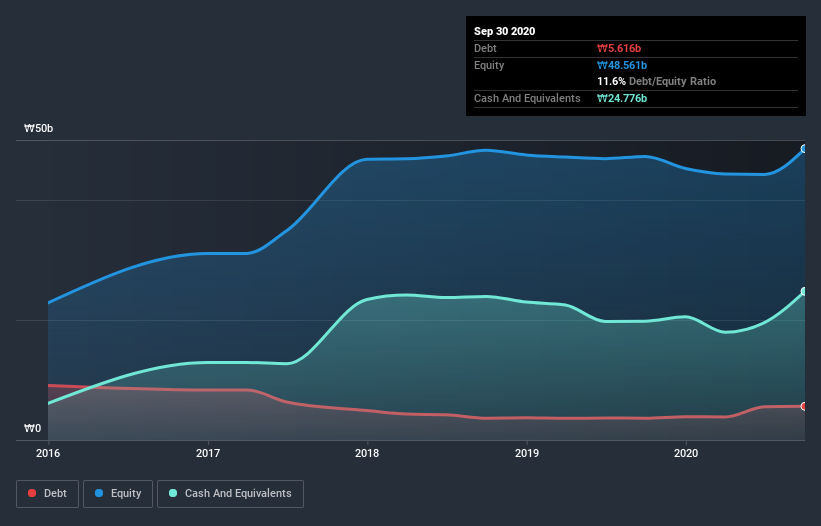Viewport: 821px width, 526px height.
Task: Click the 11.6% Debt/Equity Ratio text
Action: coord(657,82)
